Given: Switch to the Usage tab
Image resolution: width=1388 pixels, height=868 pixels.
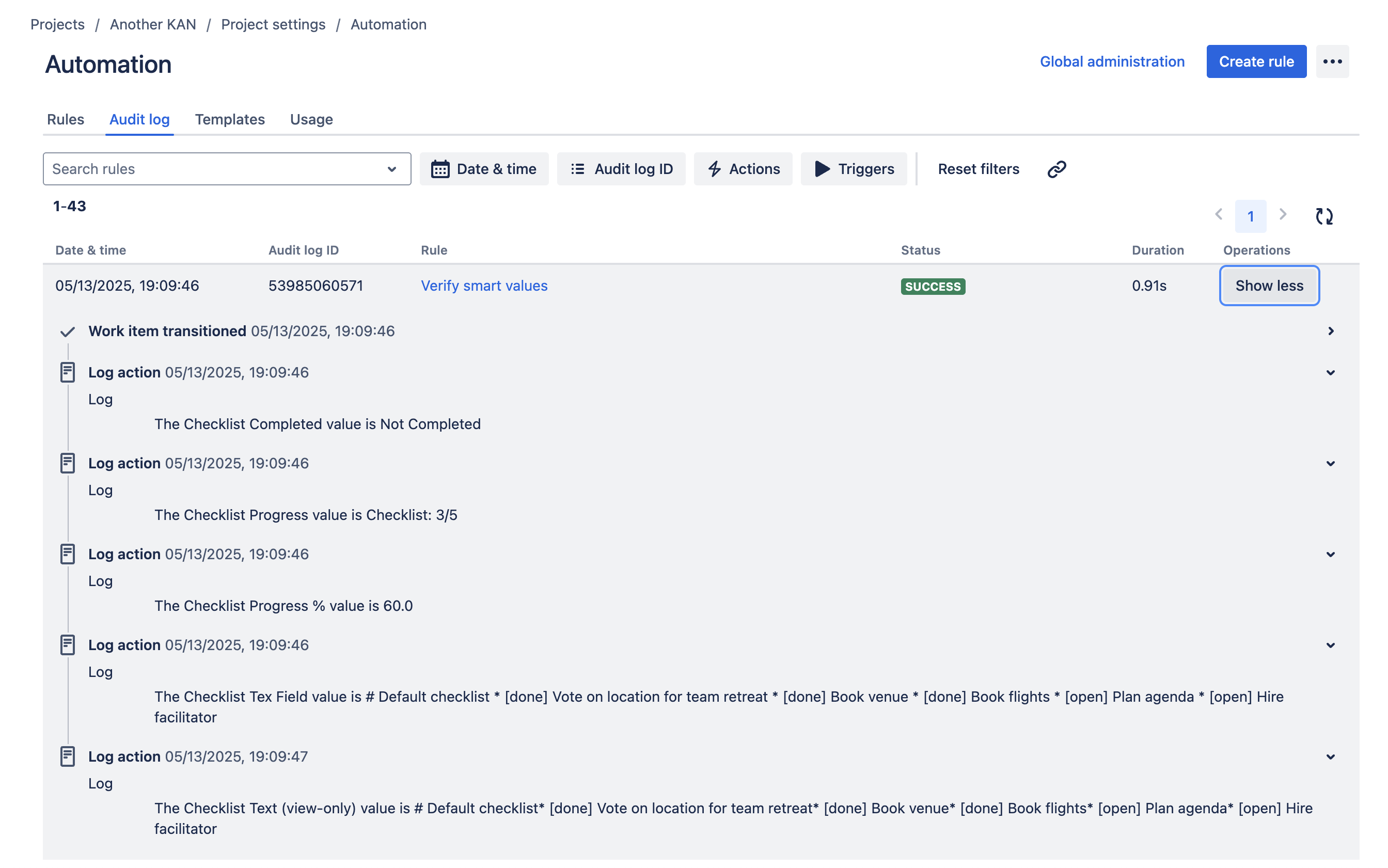Looking at the screenshot, I should pos(311,119).
